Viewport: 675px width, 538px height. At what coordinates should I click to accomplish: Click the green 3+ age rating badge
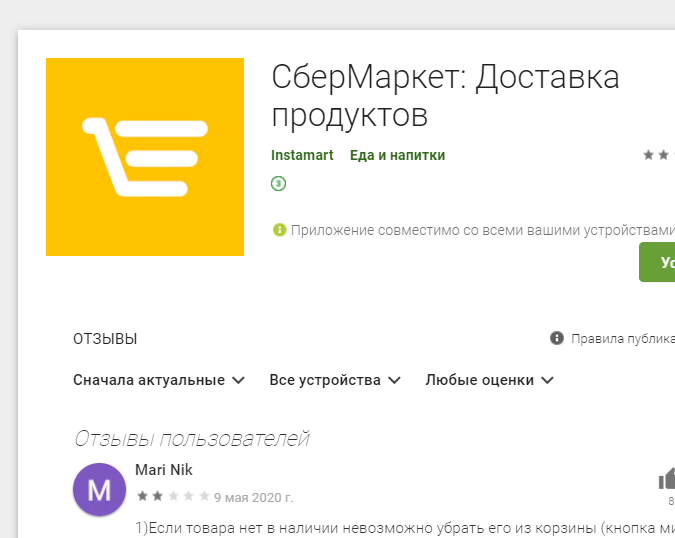[279, 184]
